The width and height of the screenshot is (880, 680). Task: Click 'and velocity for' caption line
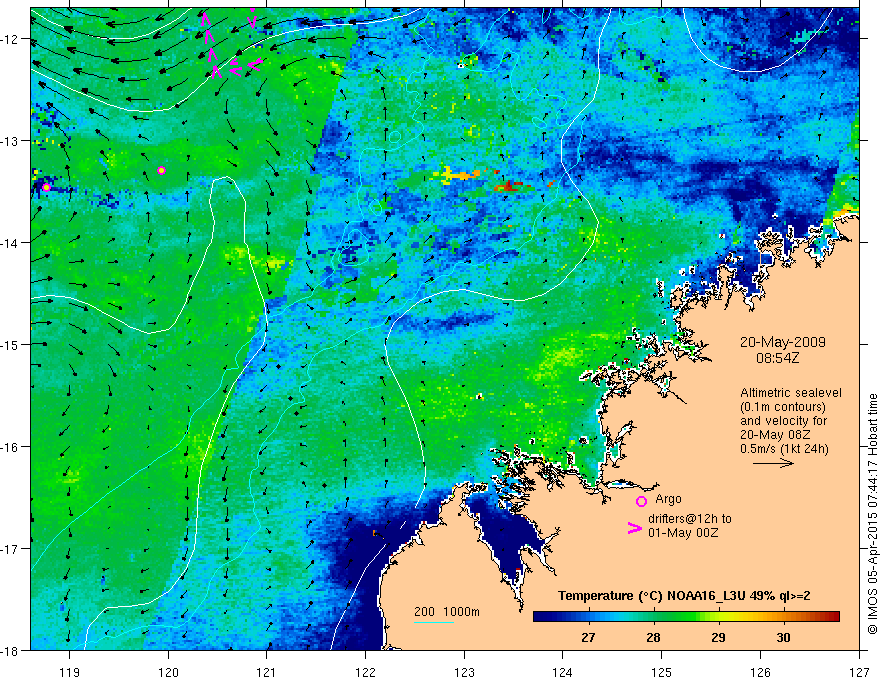pyautogui.click(x=783, y=421)
